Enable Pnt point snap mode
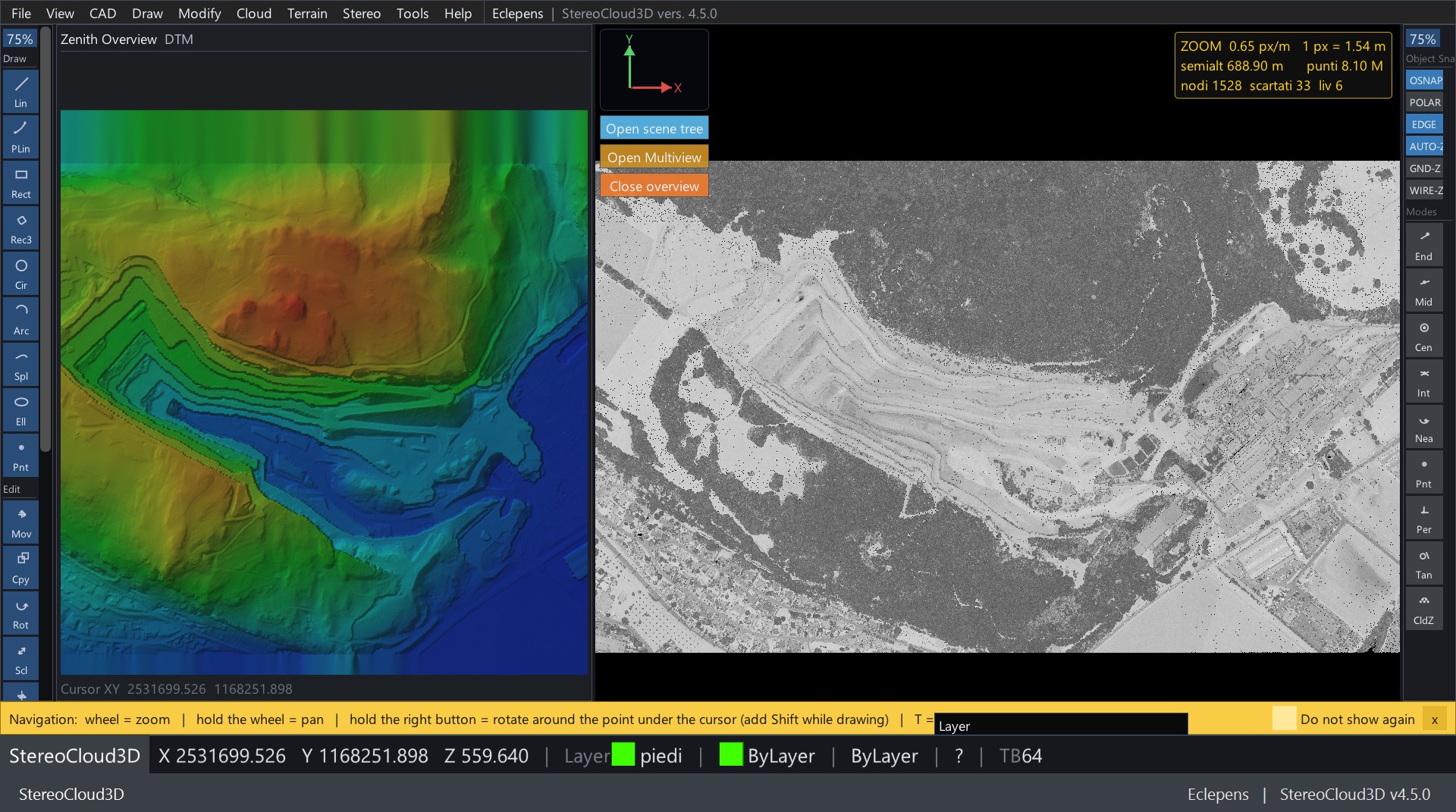 (x=1423, y=472)
